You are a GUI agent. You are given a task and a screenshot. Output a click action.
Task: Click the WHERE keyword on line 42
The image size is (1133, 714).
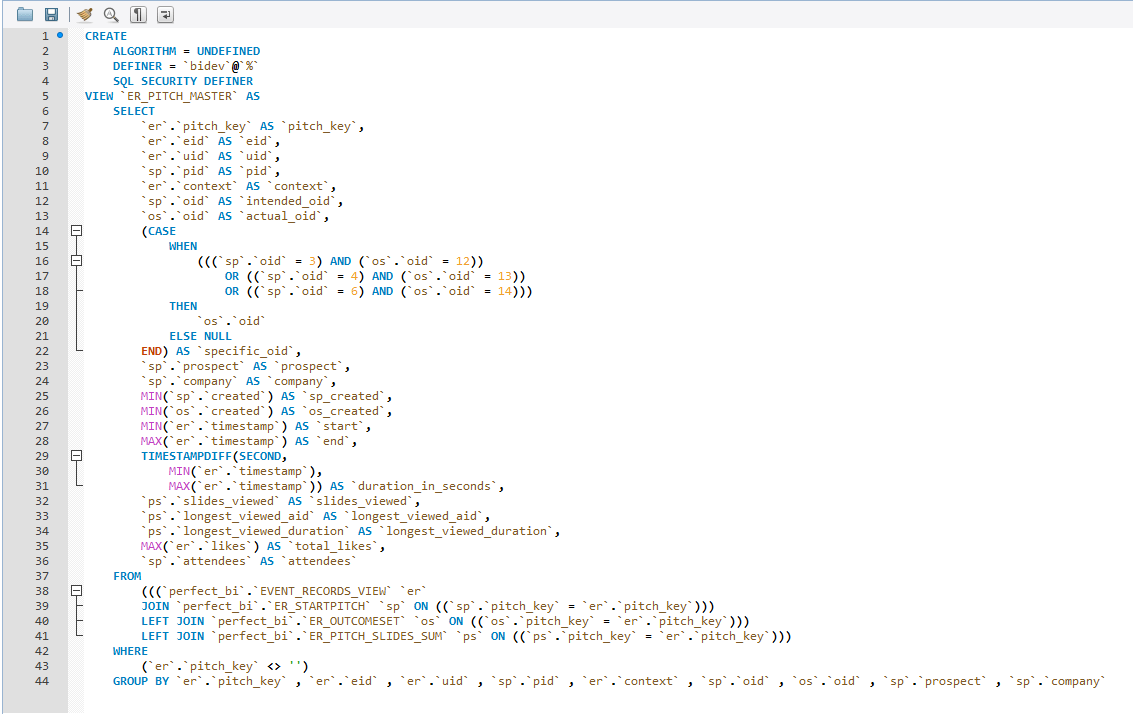pos(129,650)
